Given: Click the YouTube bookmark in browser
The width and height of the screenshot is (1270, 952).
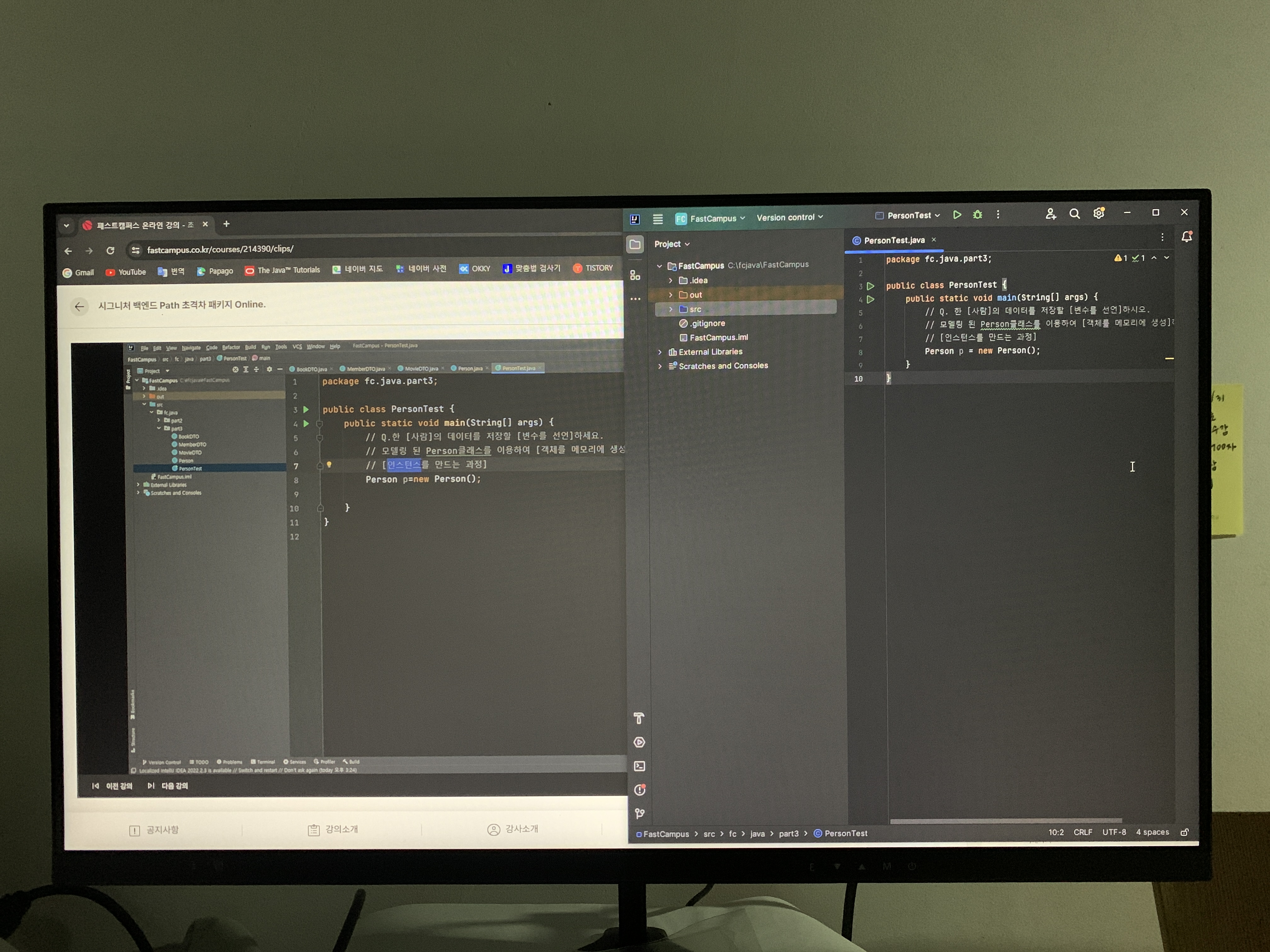Looking at the screenshot, I should (x=126, y=272).
